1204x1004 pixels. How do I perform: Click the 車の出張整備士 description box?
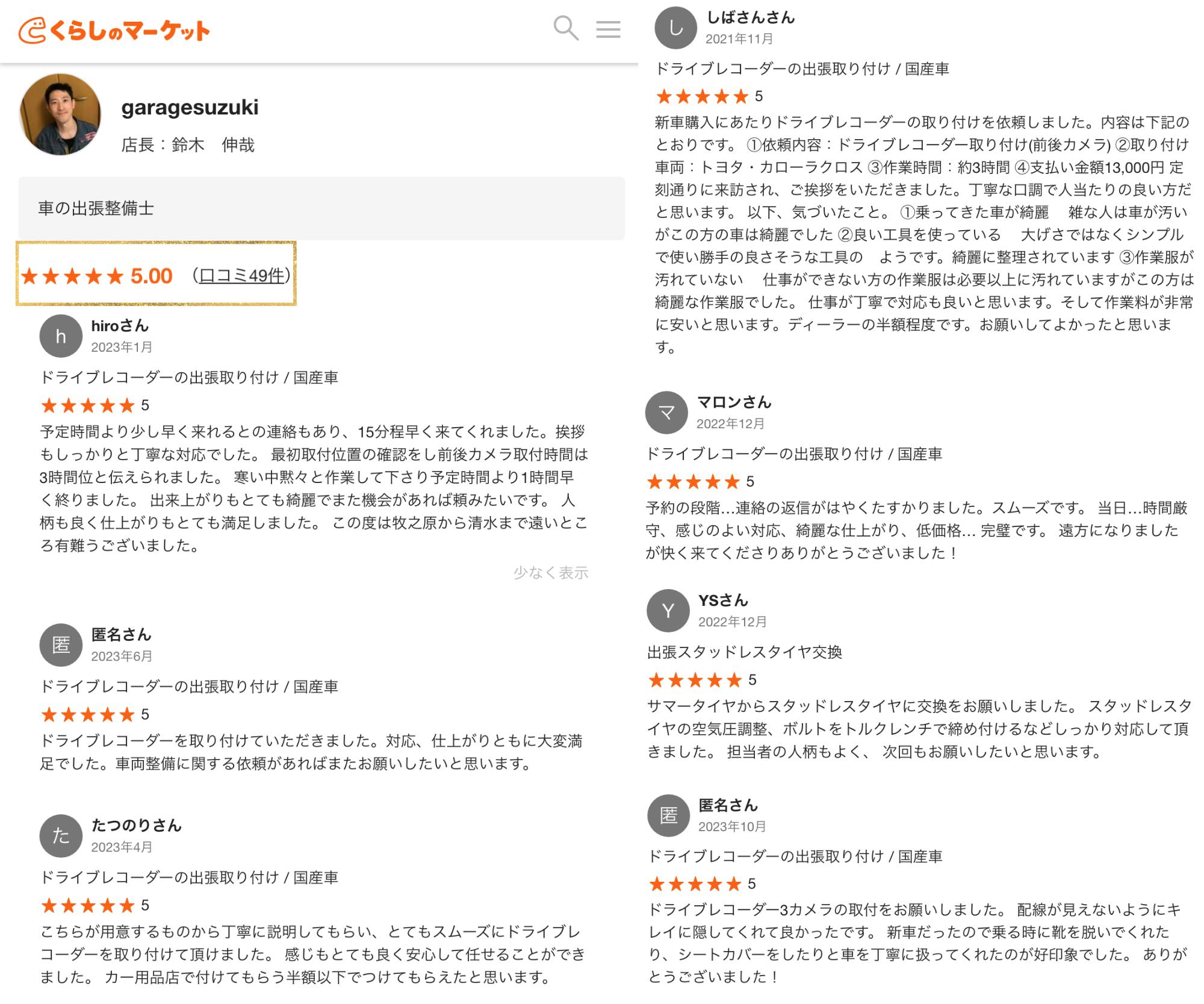[321, 208]
